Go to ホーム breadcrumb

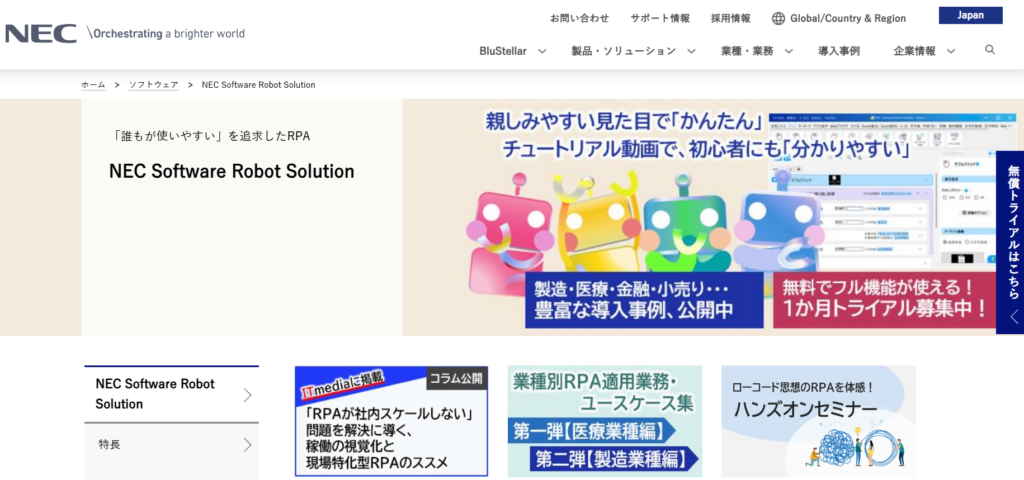[93, 85]
